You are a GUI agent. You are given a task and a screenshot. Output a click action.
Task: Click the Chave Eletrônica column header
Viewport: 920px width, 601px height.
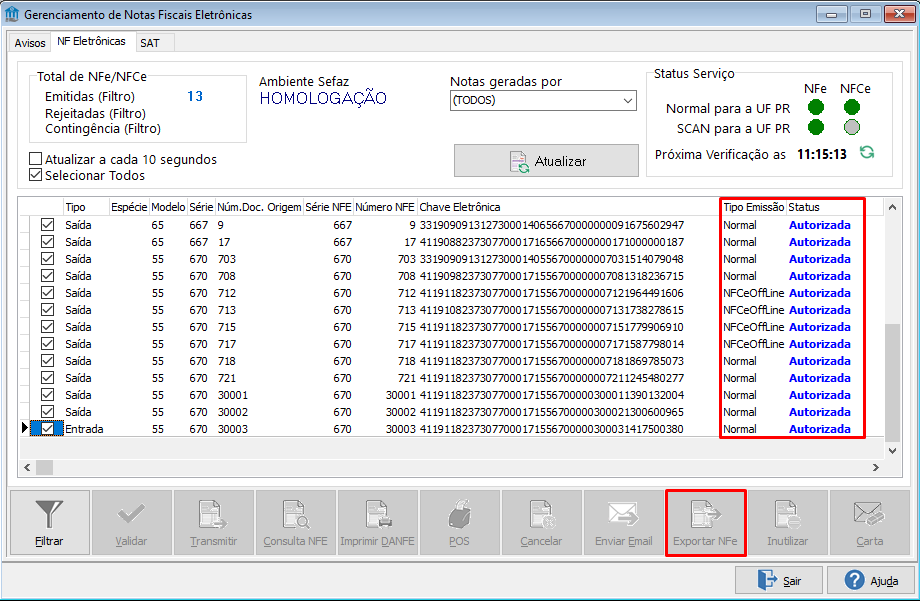point(569,207)
